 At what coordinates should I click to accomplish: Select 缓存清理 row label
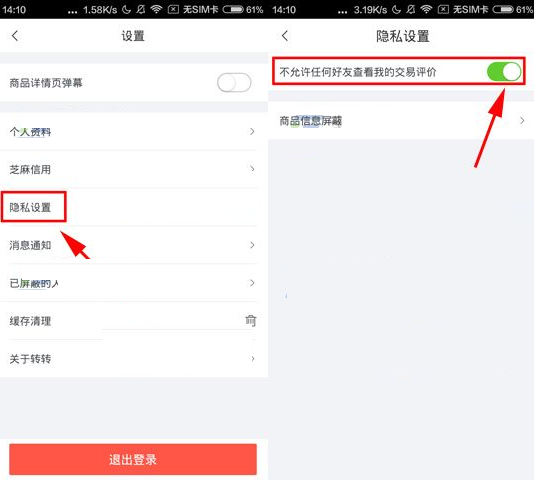pos(30,321)
